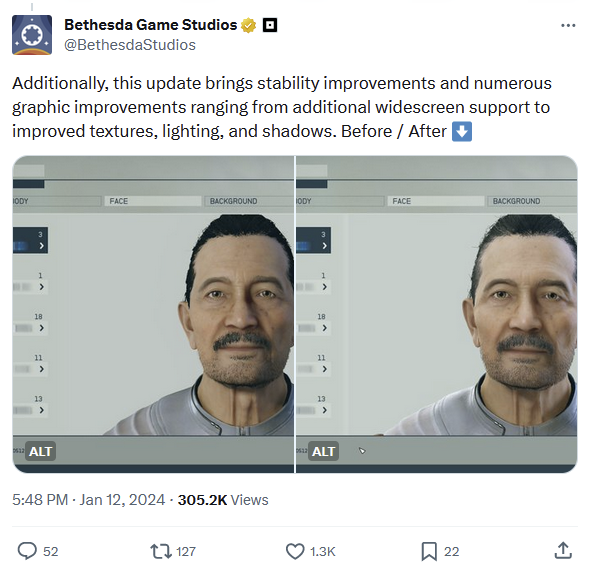
Task: Click the share upload icon
Action: 563,551
